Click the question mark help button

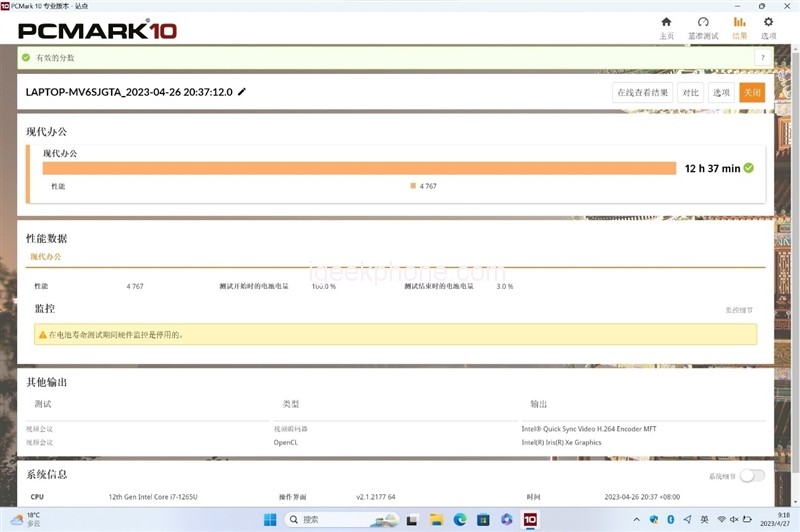point(761,58)
